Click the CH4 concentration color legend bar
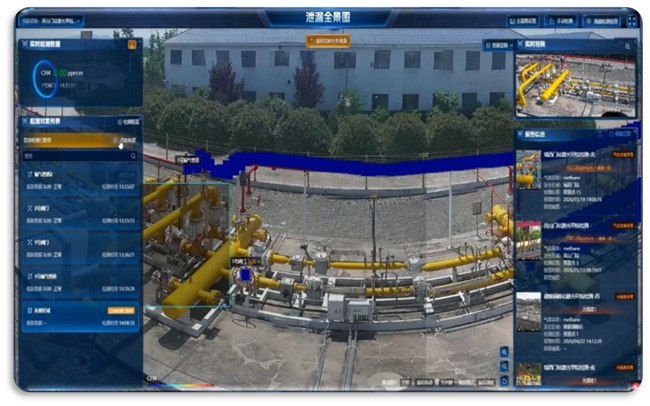This screenshot has width=650, height=406. [181, 386]
